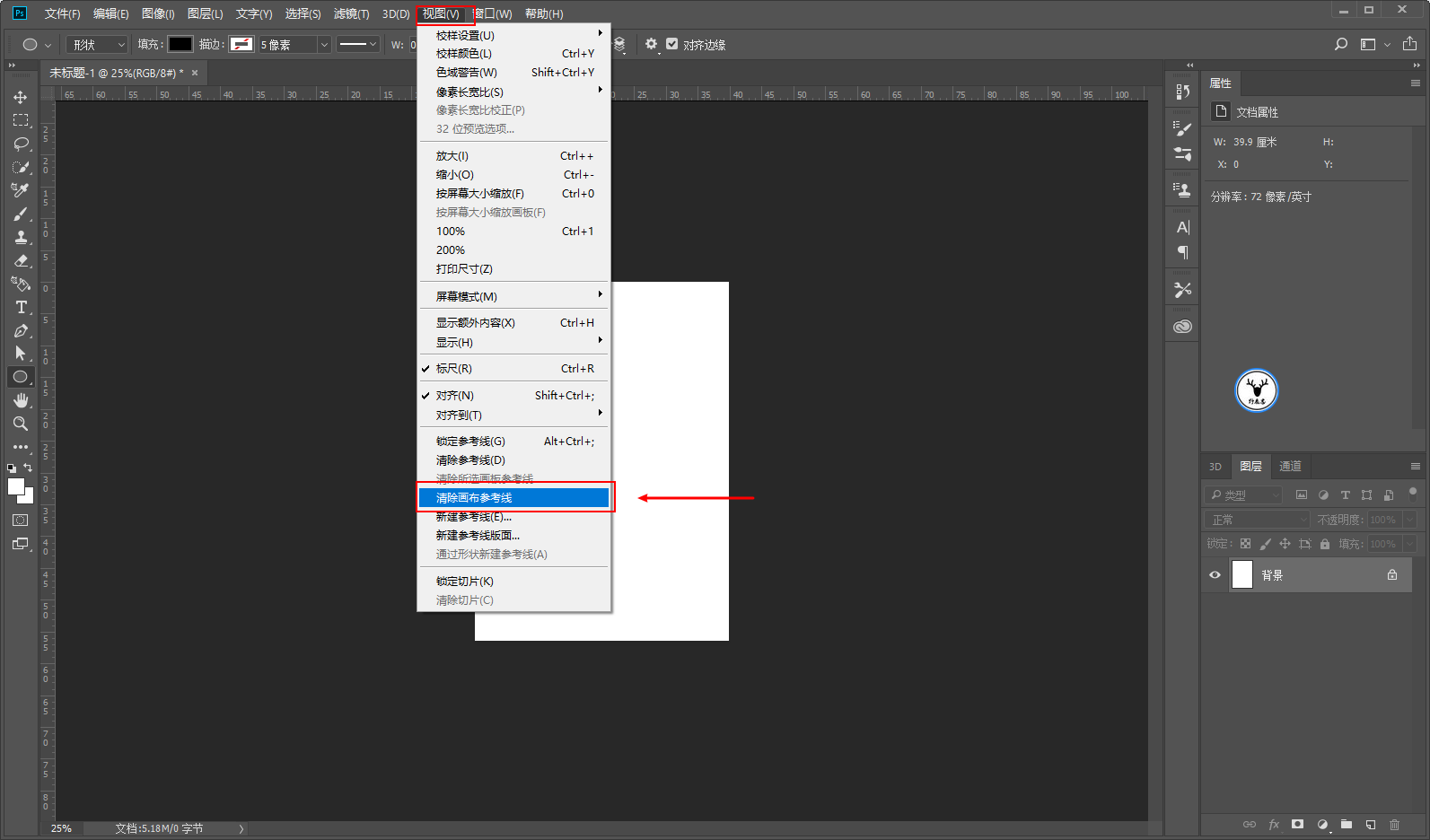Switch to the Channels tab
The image size is (1430, 840).
click(x=1290, y=466)
